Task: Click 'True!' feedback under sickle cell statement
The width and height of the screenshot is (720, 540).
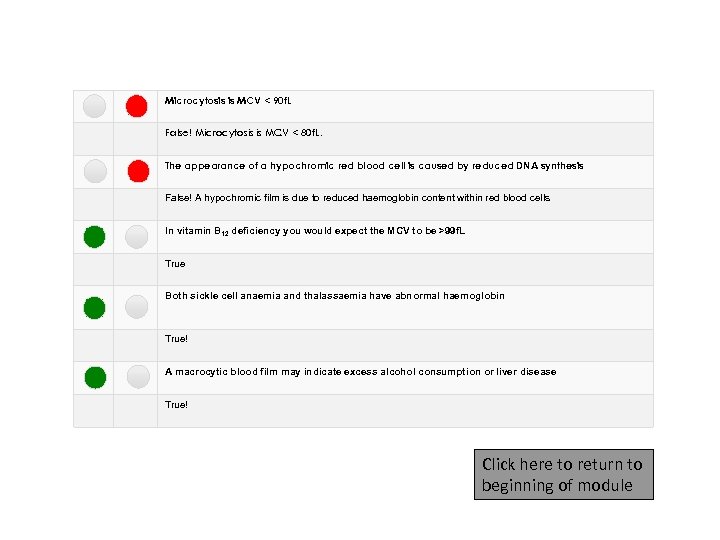Action: [x=176, y=339]
